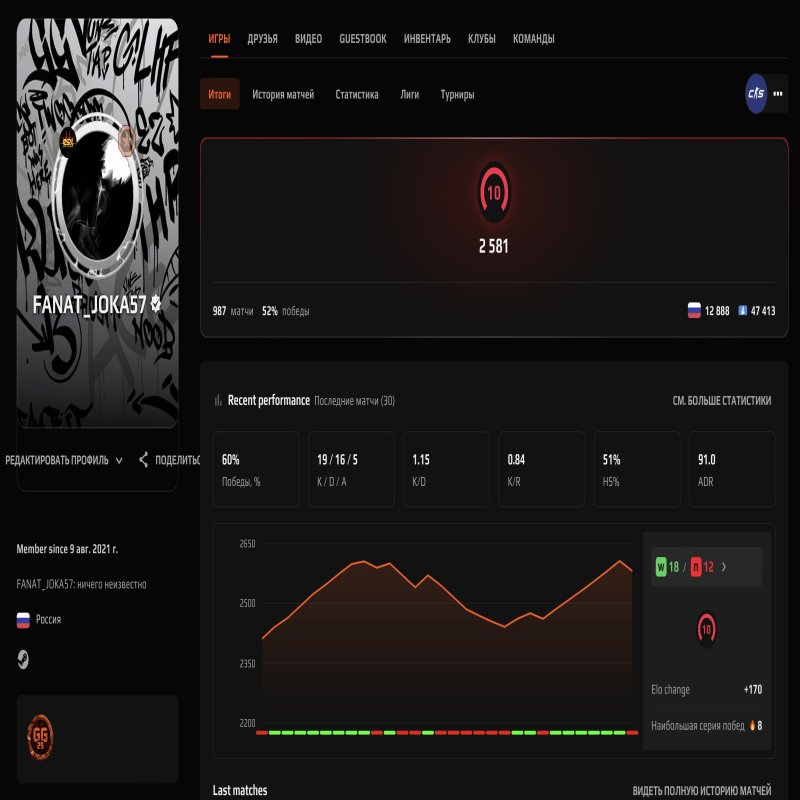Screen dimensions: 800x800
Task: Click ВИДЕТЬ ПОЛНУЮ ИСТОРИЮ МАТЧЕЙ link
Action: pos(704,790)
